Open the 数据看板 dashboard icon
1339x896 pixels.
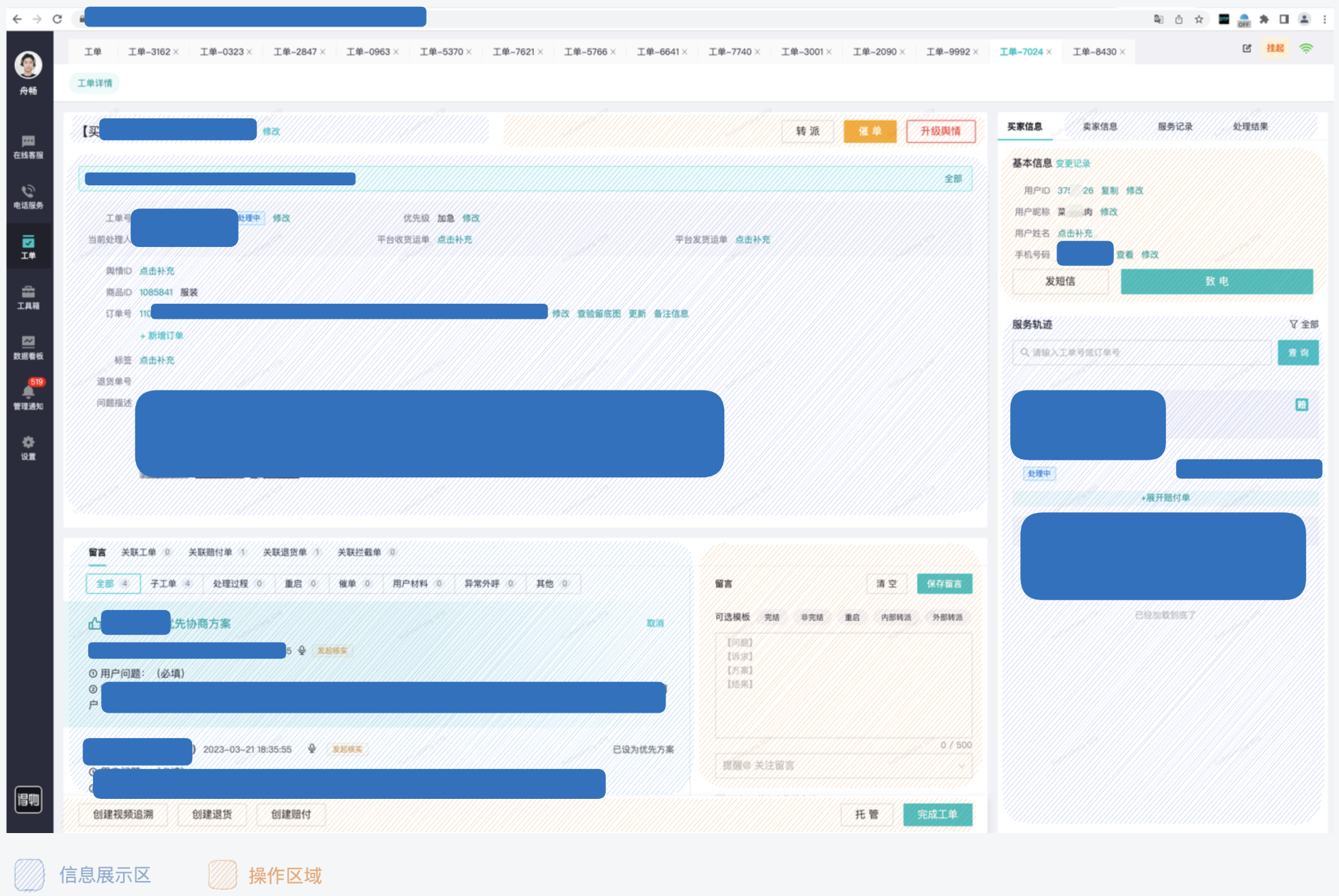[x=28, y=347]
